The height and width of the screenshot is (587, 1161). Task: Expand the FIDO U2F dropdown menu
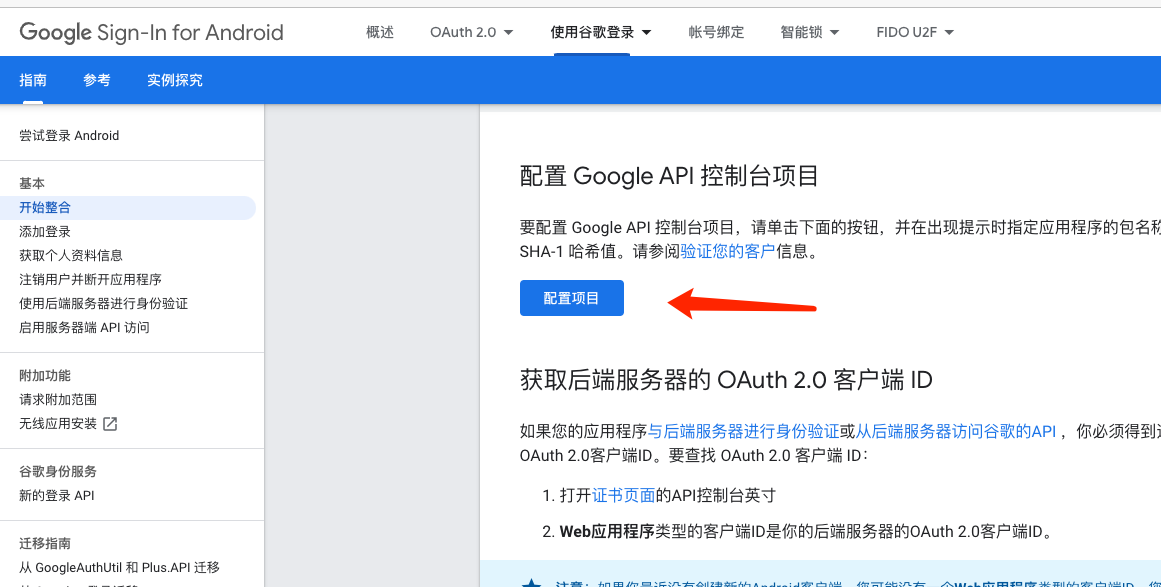pos(915,33)
